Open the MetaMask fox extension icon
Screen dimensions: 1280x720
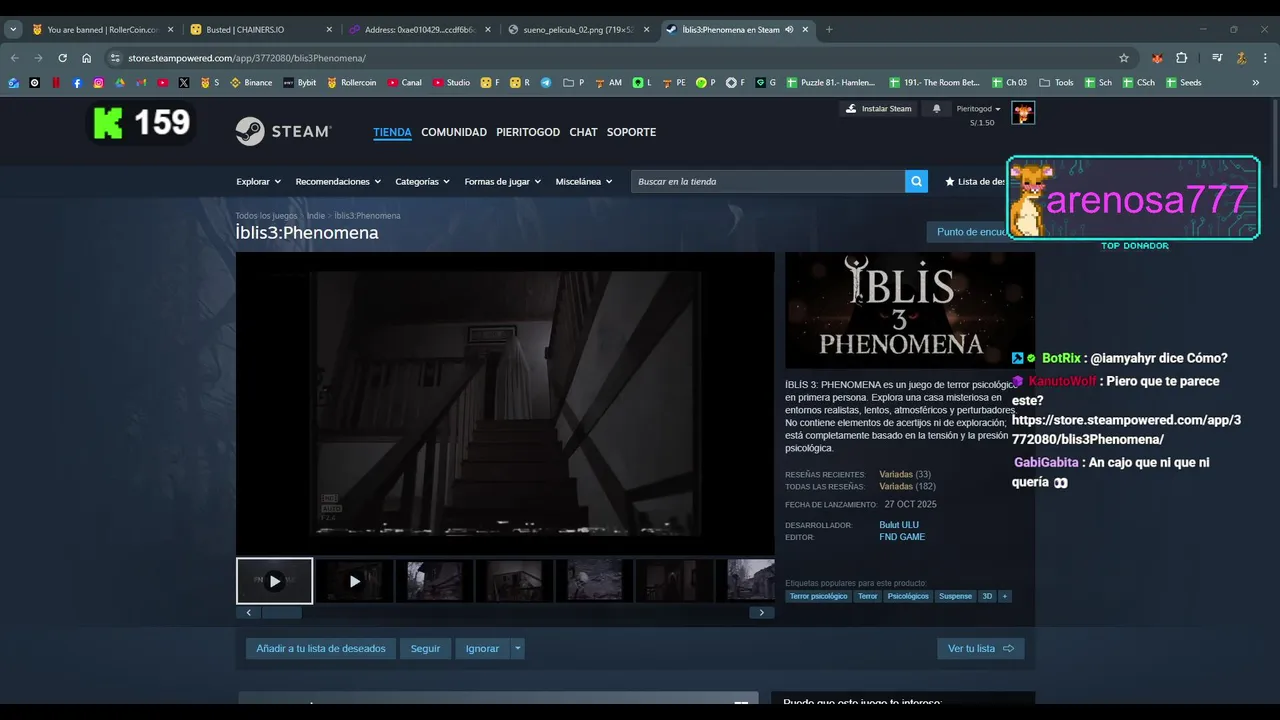1157,58
